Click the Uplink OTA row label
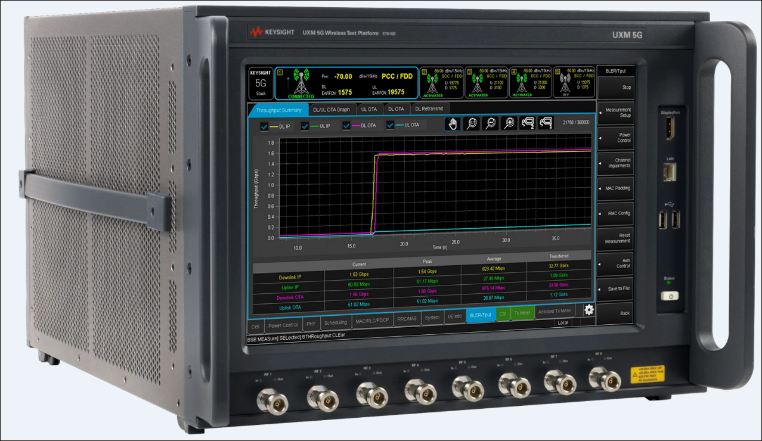 pos(290,307)
